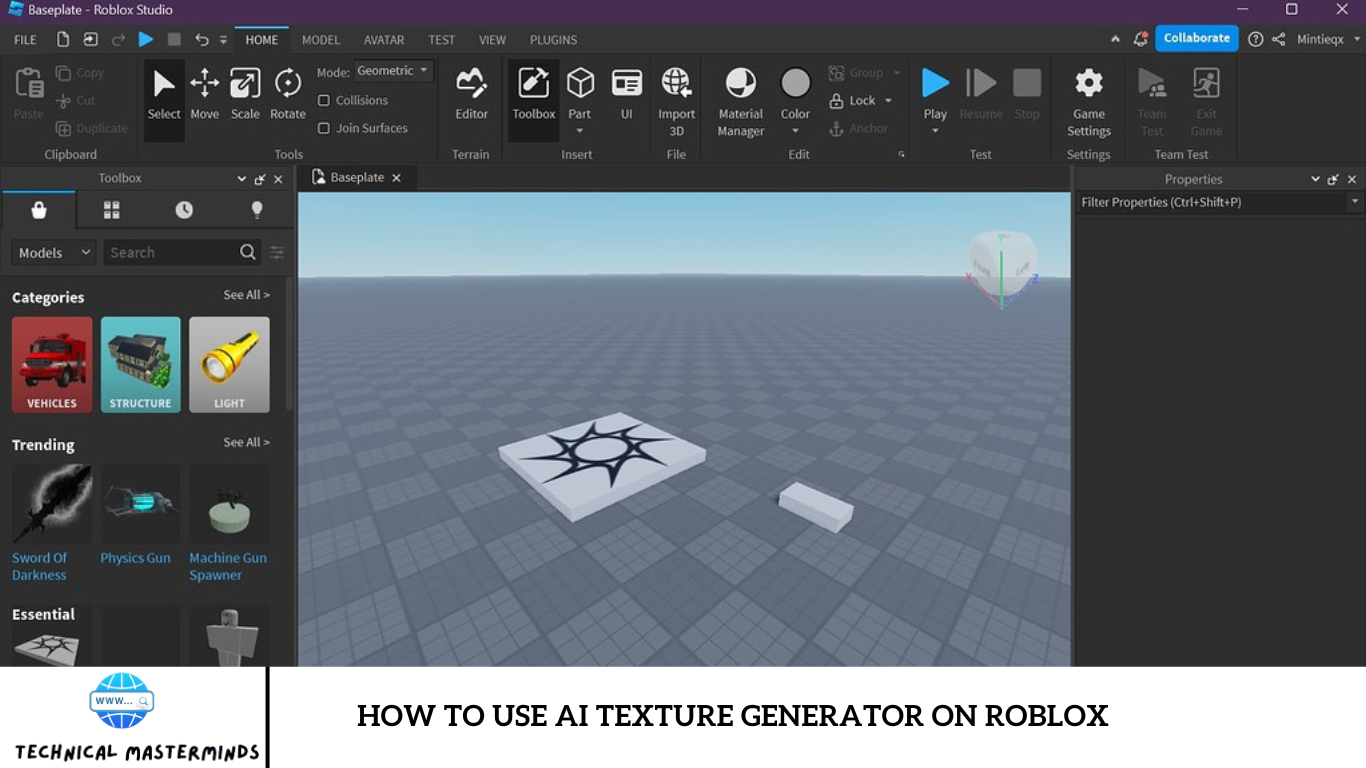Select the Rotate tool
This screenshot has width=1366, height=768.
pyautogui.click(x=288, y=95)
